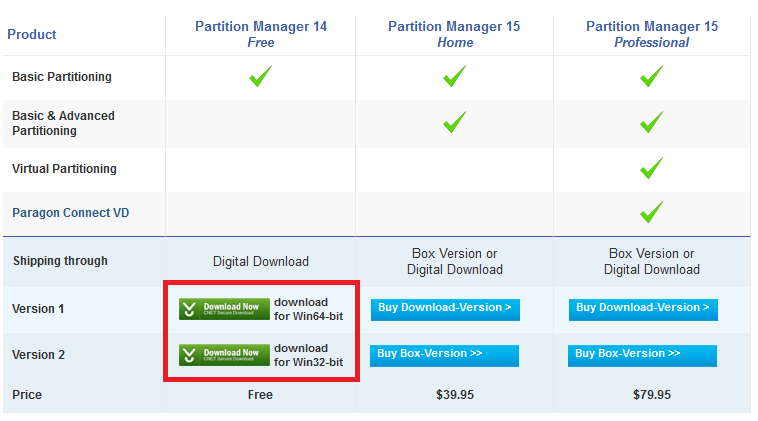The height and width of the screenshot is (421, 758).
Task: Click Professional checkmark for Basic & Advanced Partitioning
Action: coord(652,122)
